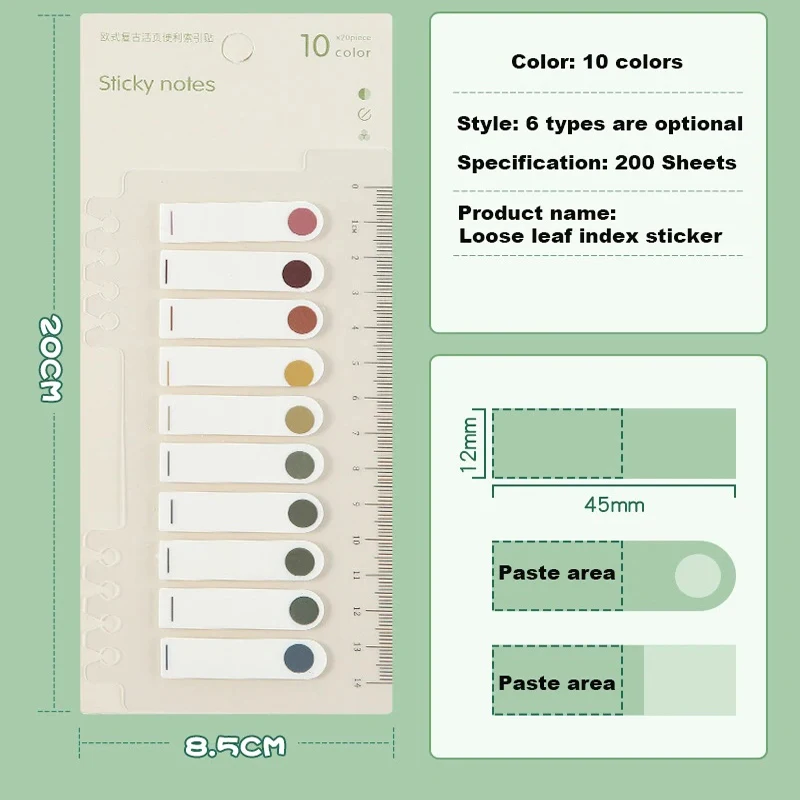Click the three-circle cluster icon on the card
The width and height of the screenshot is (800, 800).
pyautogui.click(x=364, y=135)
